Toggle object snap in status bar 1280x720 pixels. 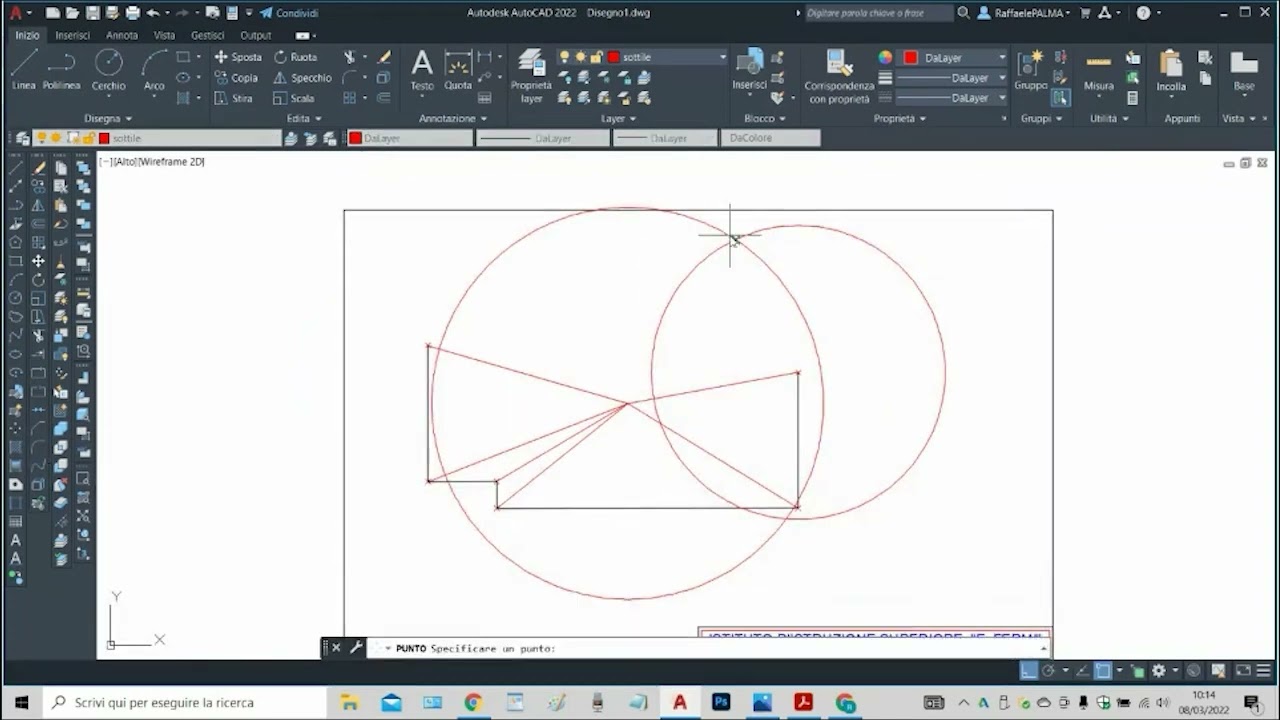1102,671
